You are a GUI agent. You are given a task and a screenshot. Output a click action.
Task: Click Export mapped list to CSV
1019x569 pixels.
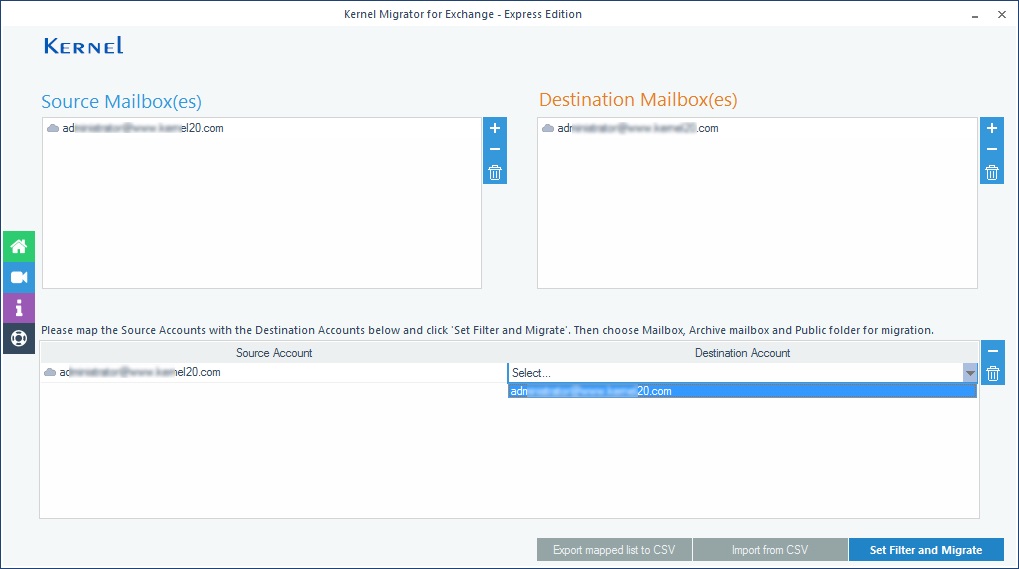click(613, 550)
